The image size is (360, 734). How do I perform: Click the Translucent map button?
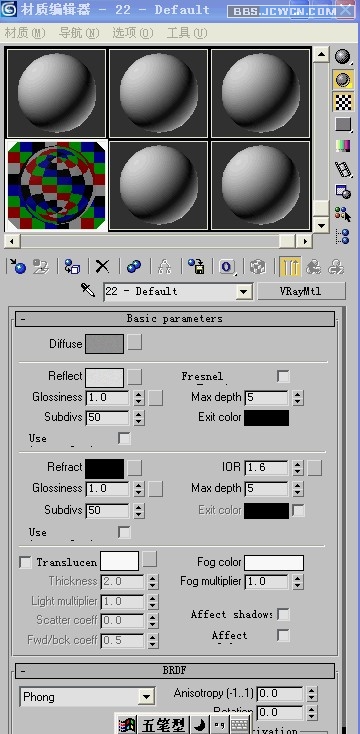tap(150, 559)
